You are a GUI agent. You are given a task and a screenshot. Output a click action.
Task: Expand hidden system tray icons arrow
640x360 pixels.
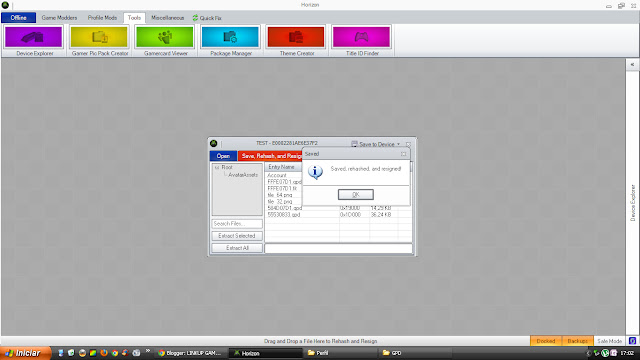point(588,353)
